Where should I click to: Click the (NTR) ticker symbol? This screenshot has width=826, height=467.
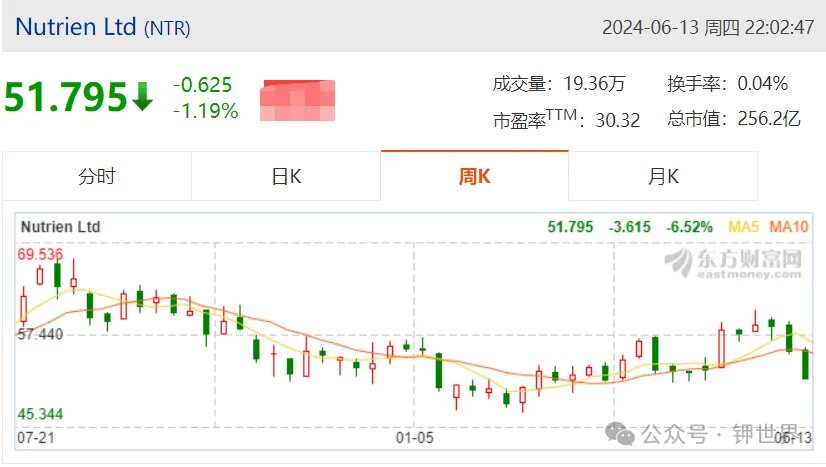pos(167,28)
